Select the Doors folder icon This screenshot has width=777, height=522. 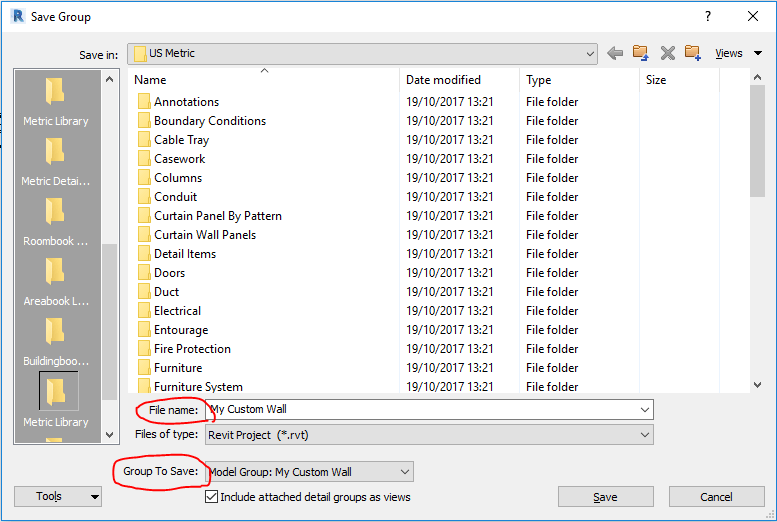(x=144, y=273)
